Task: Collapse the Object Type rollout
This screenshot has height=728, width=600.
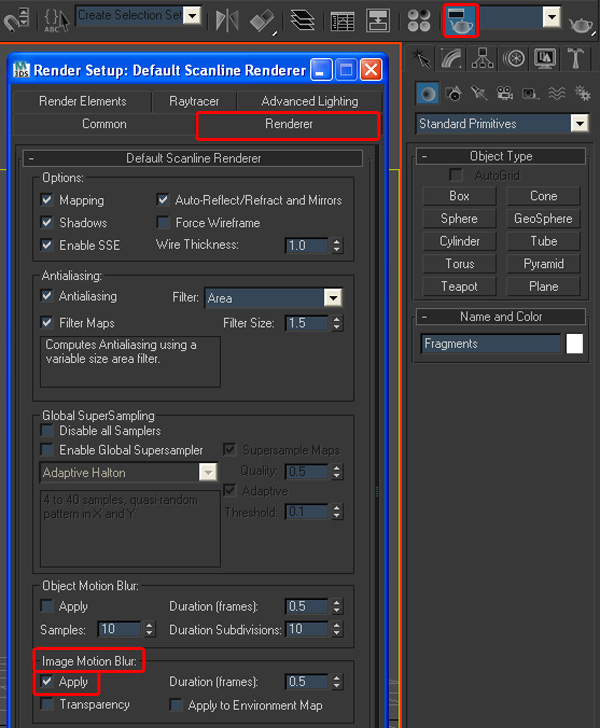Action: click(501, 156)
